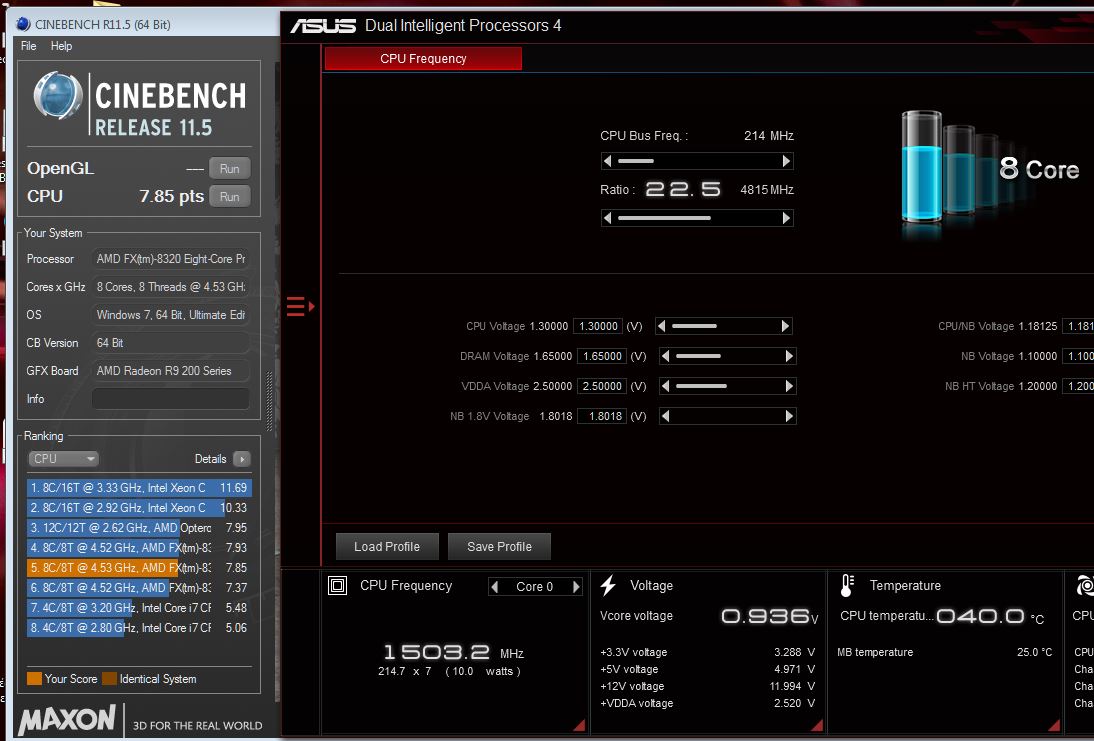Click the CPU Frequency chip icon
The width and height of the screenshot is (1094, 741).
tap(338, 585)
